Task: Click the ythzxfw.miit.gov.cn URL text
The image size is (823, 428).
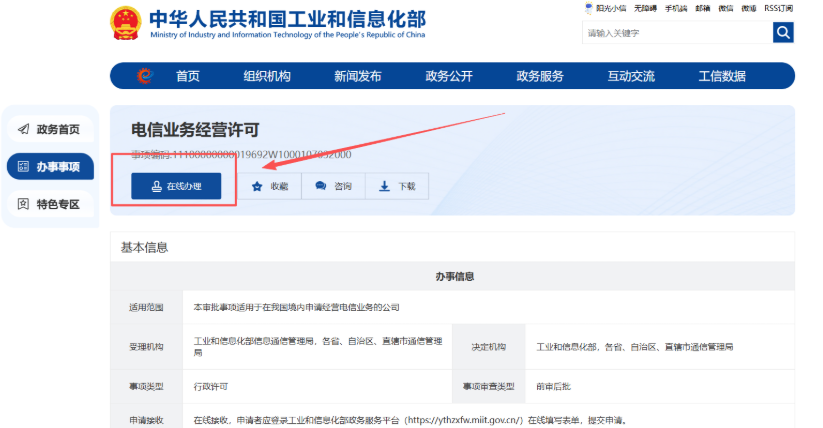Action: pyautogui.click(x=463, y=420)
